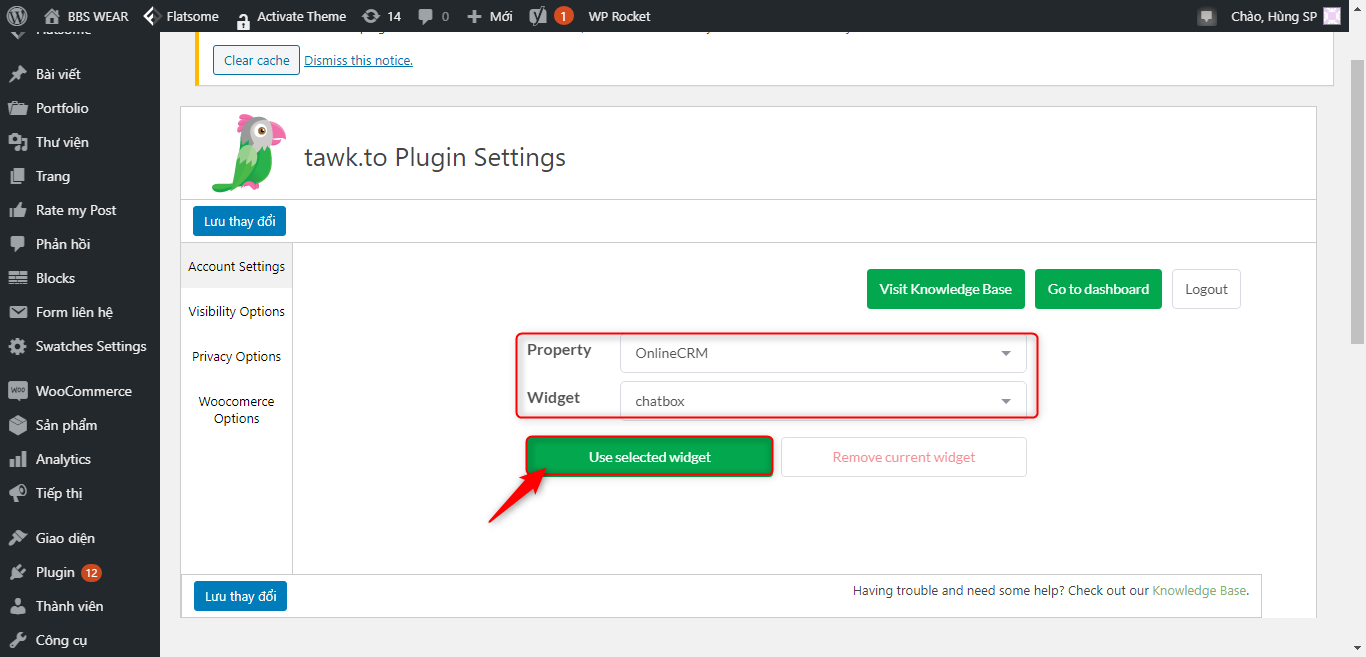This screenshot has width=1366, height=657.
Task: Expand the Widget dropdown showing chatbox
Action: (x=823, y=401)
